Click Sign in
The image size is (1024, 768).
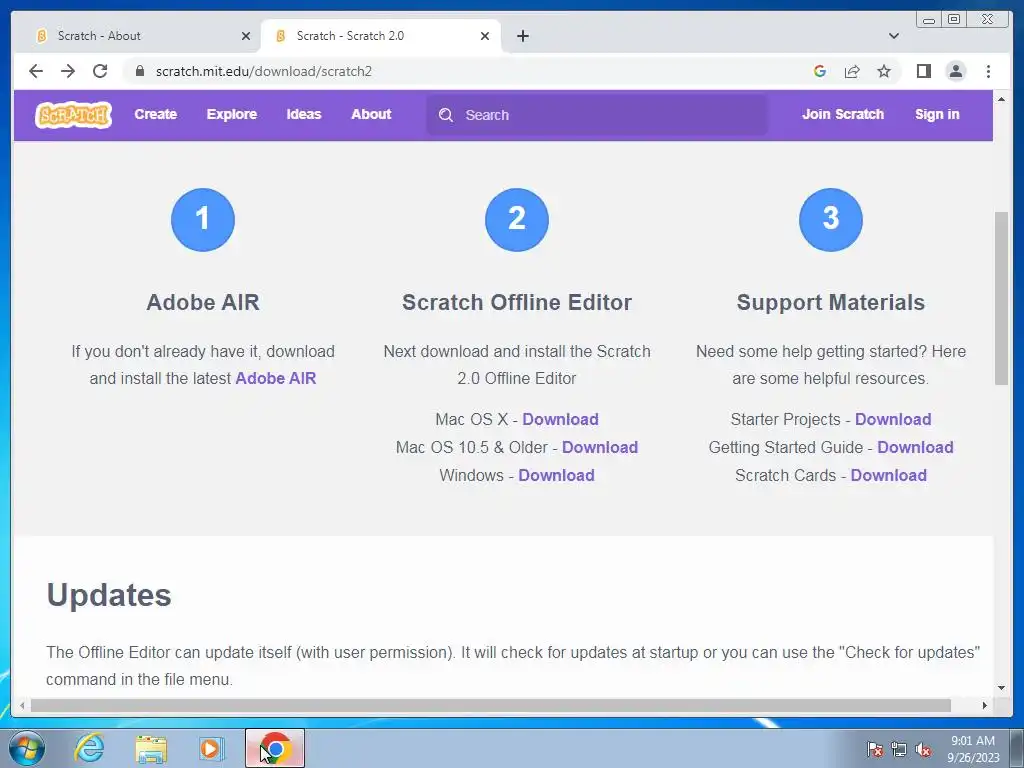pyautogui.click(x=937, y=114)
